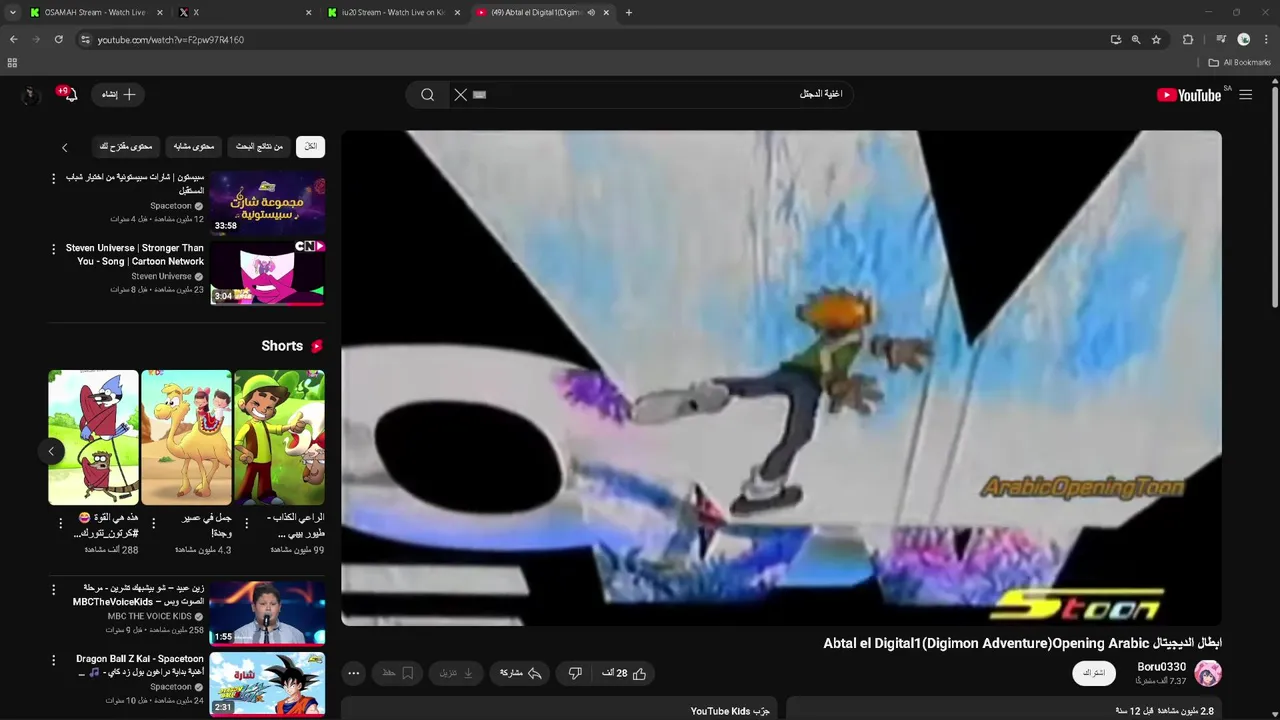Open options for the هذه هي القوة short
The width and height of the screenshot is (1280, 720).
pos(60,523)
